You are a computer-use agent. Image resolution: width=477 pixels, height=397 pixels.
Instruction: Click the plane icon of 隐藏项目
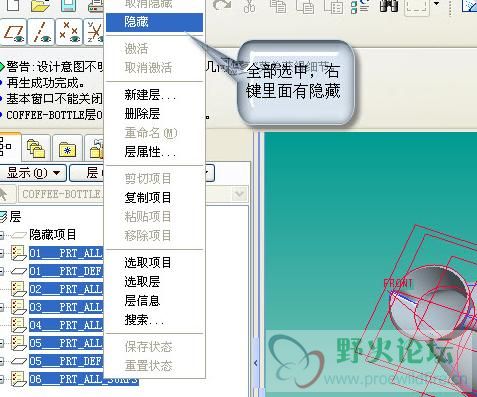click(x=19, y=236)
